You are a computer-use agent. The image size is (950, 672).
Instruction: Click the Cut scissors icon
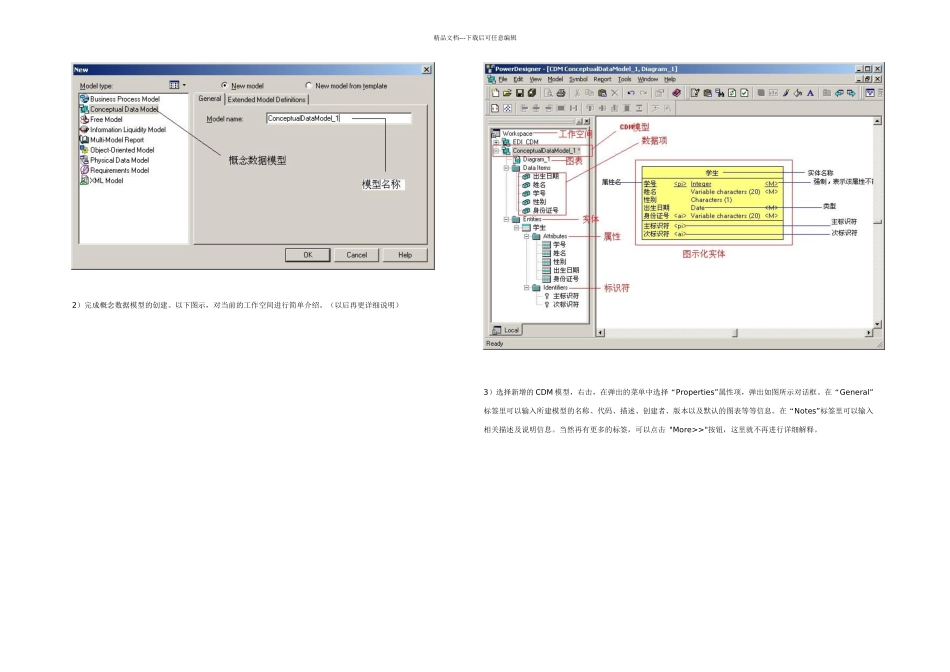point(577,93)
